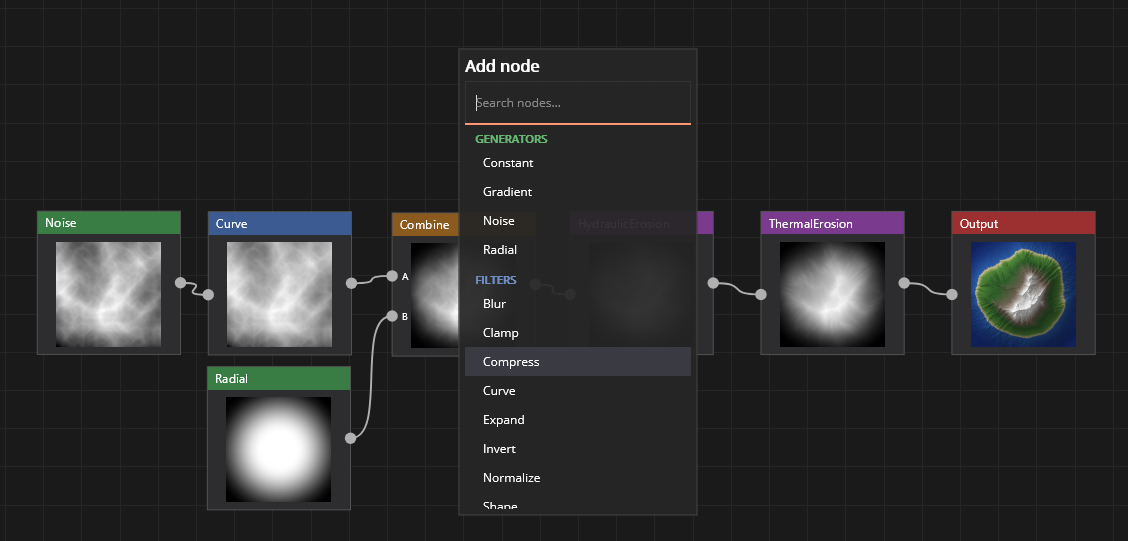Choose Noise from the Add node list
The width and height of the screenshot is (1128, 541).
(578, 221)
